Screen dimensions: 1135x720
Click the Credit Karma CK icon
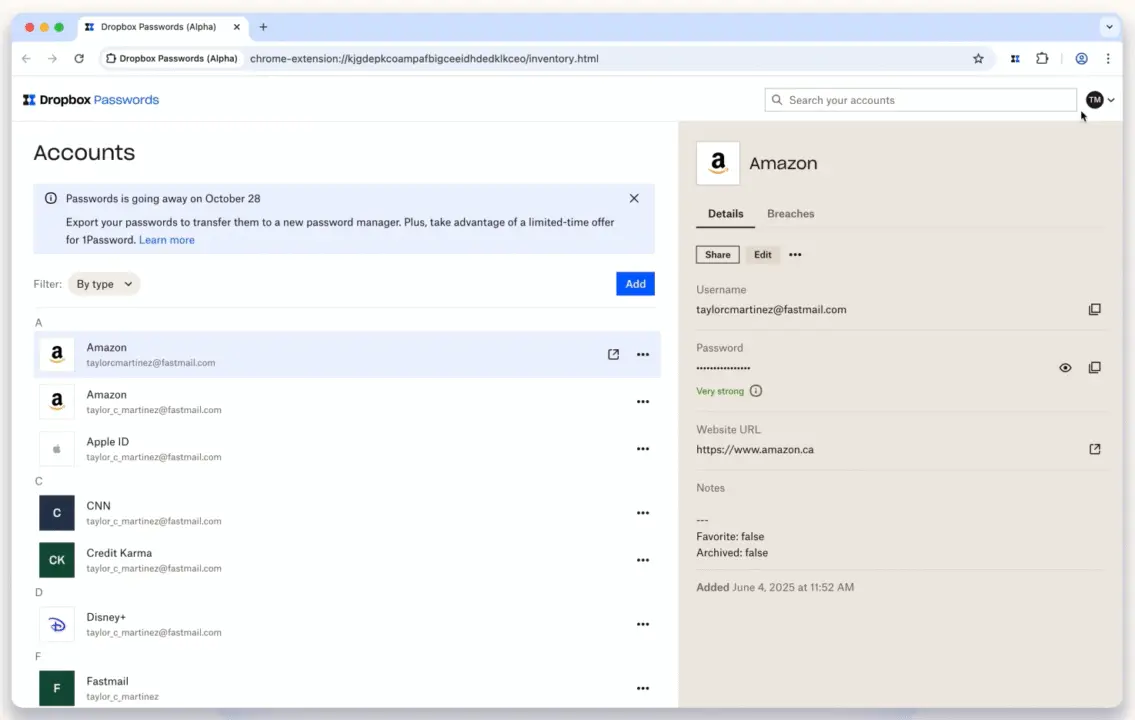56,560
